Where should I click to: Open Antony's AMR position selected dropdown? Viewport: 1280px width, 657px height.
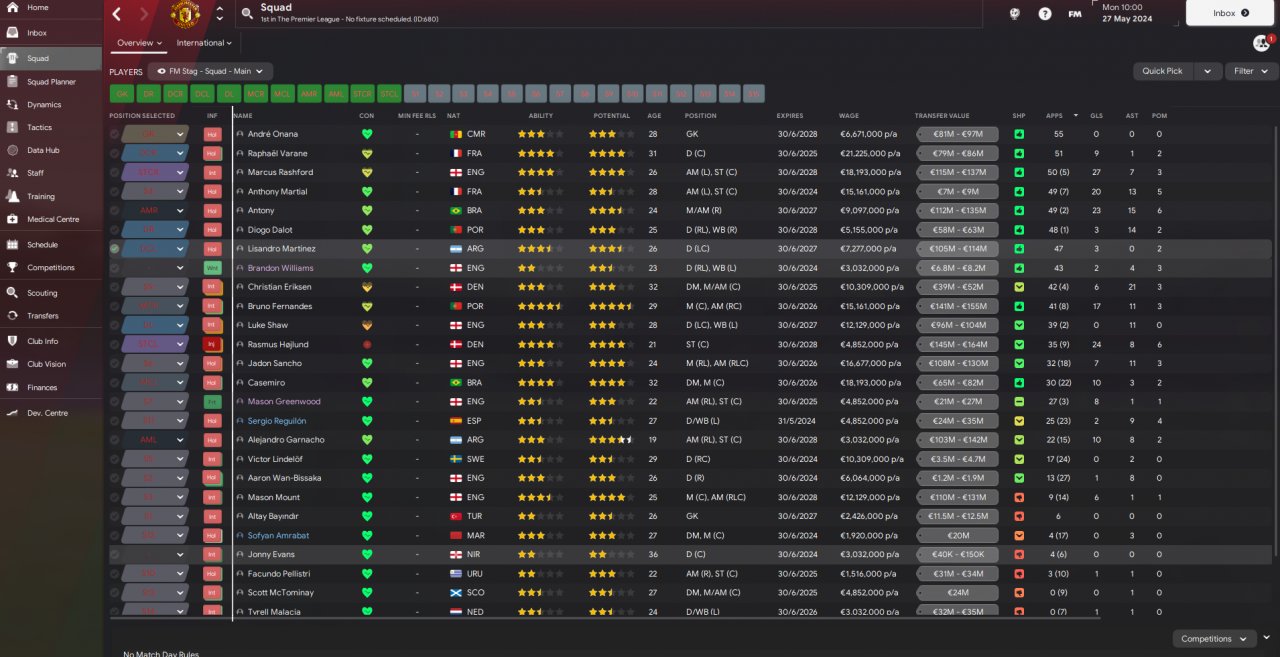154,210
